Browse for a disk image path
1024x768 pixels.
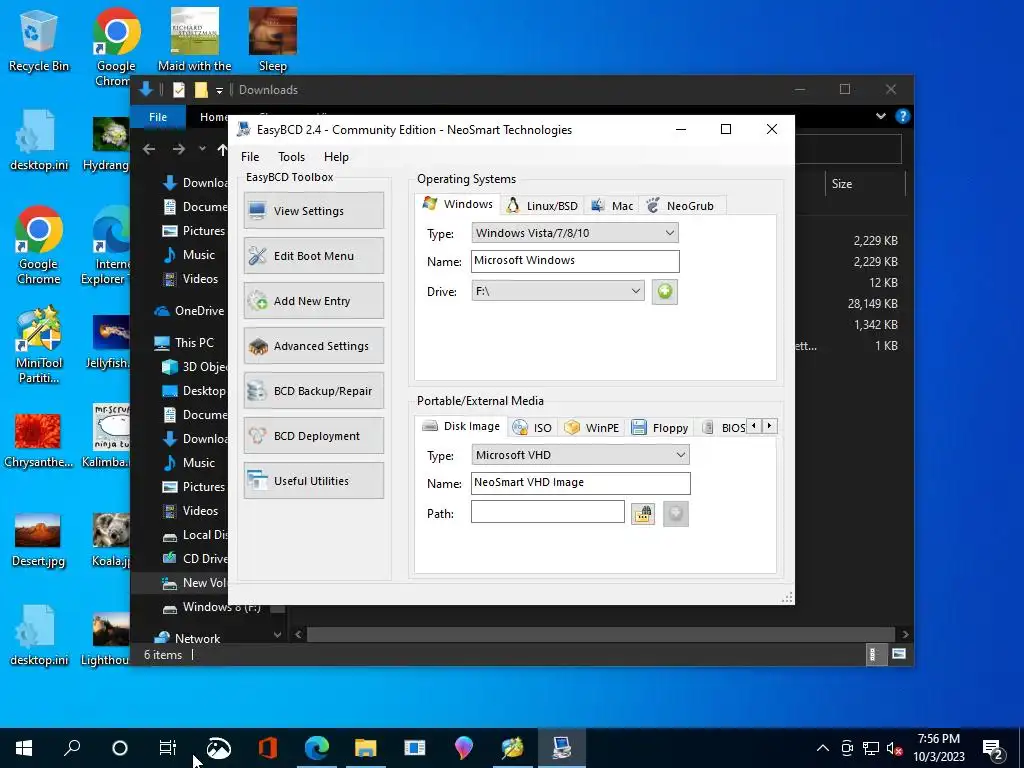coord(643,513)
